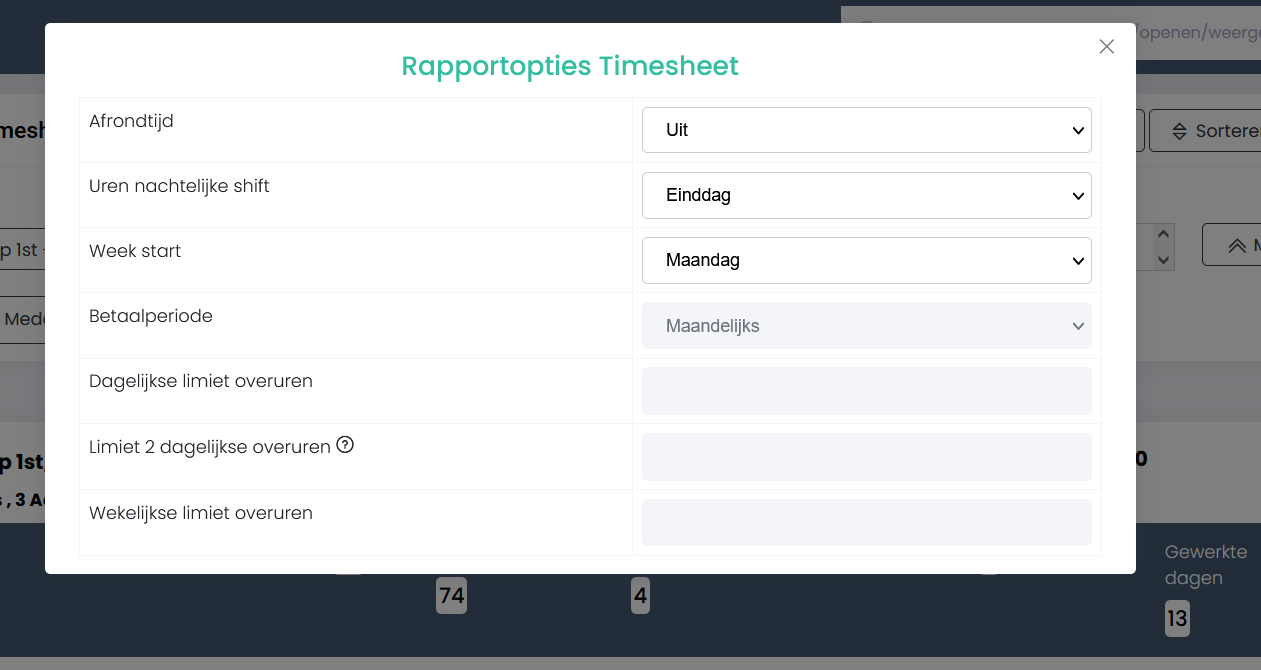Click the badge showing 4
Screen dimensions: 1261x670
coord(640,597)
